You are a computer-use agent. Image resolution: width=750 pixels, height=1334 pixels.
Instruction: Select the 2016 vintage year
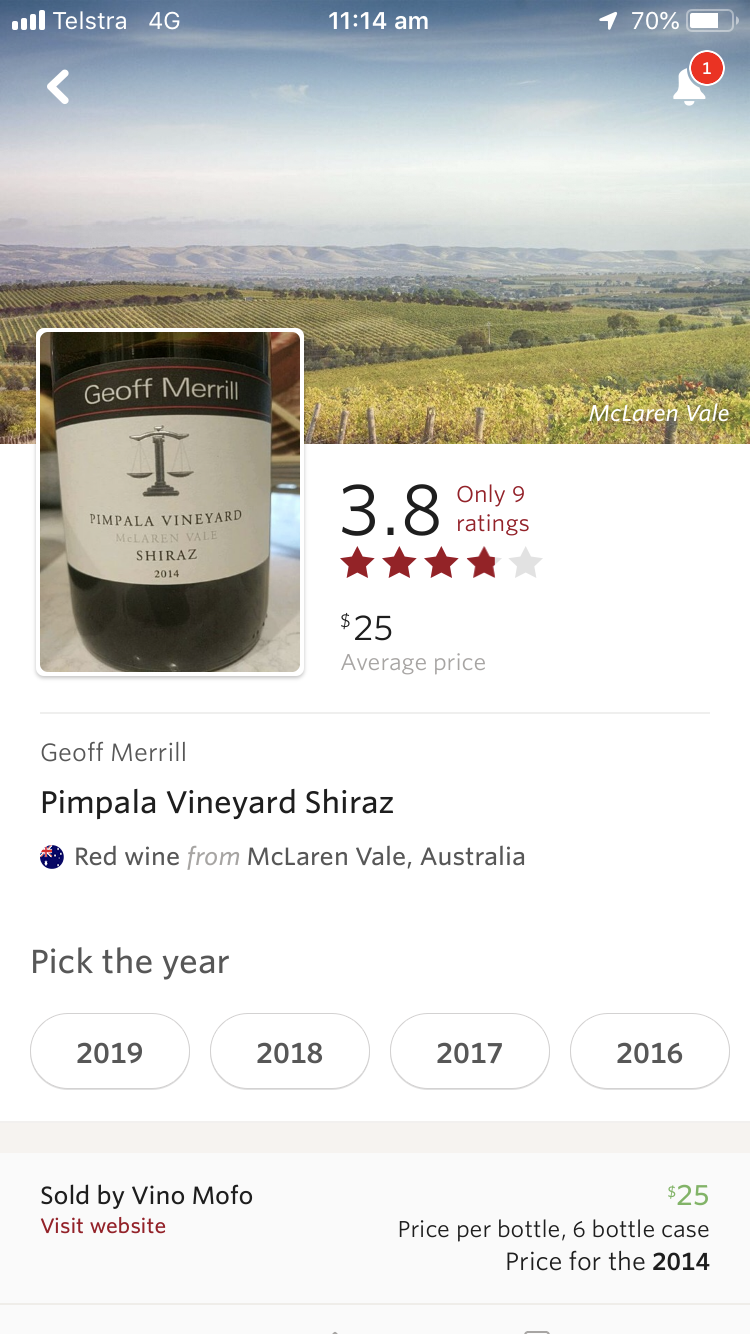[x=650, y=1052]
